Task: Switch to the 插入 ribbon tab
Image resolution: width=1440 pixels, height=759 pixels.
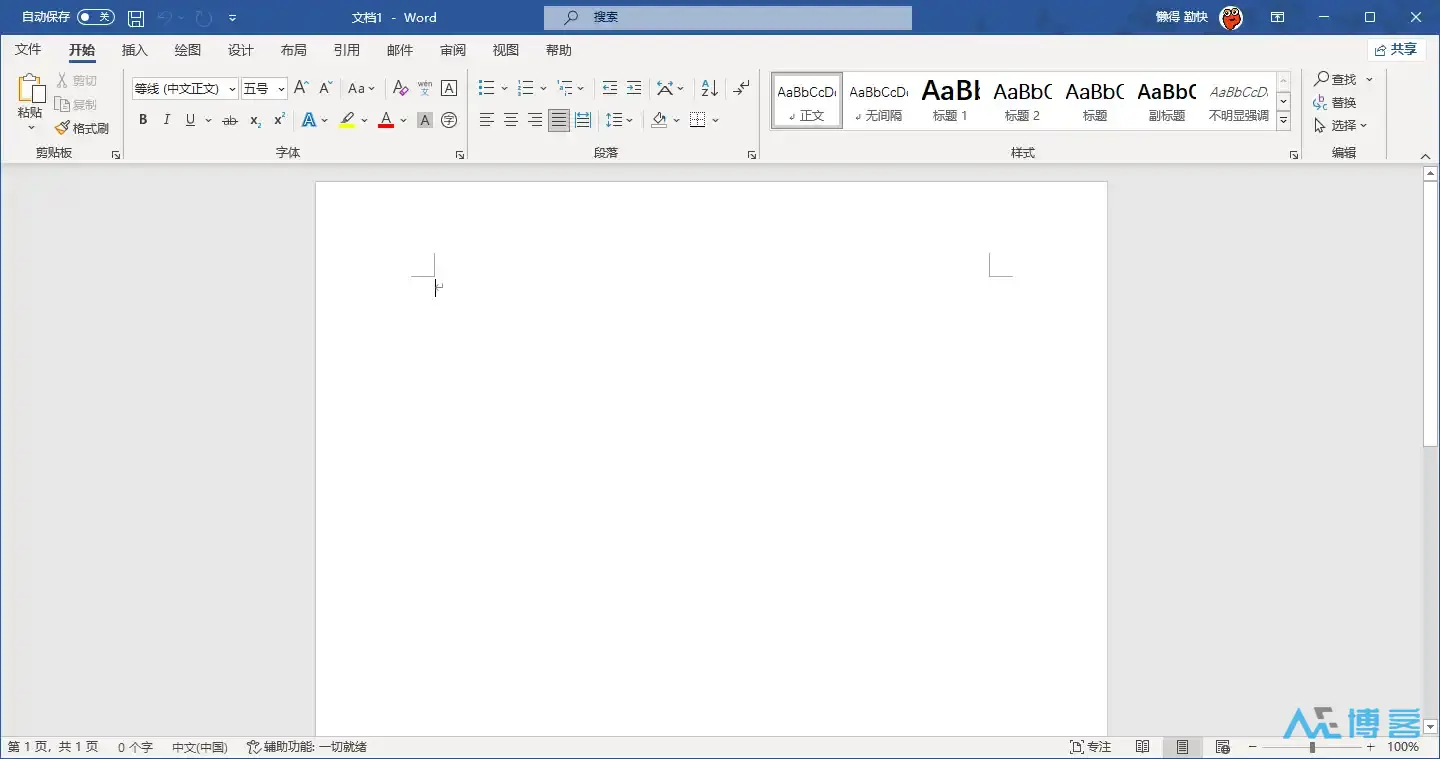Action: [x=134, y=49]
